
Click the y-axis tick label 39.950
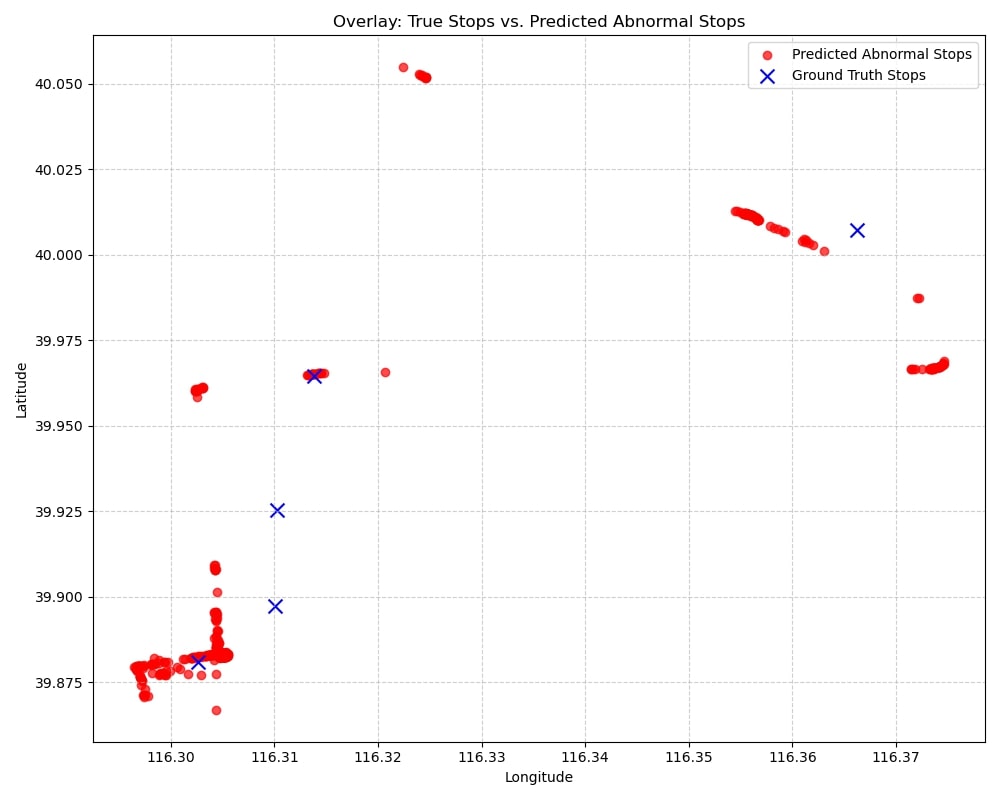coord(59,426)
